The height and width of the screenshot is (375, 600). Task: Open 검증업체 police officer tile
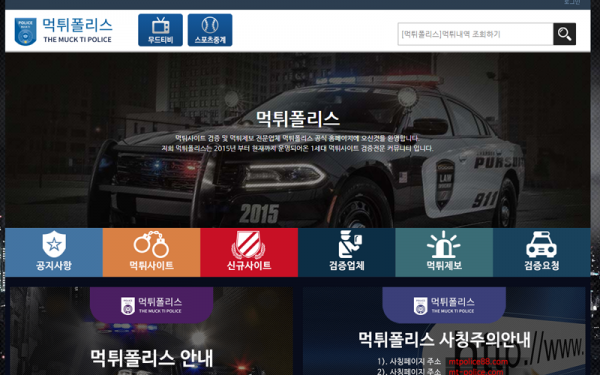[347, 252]
